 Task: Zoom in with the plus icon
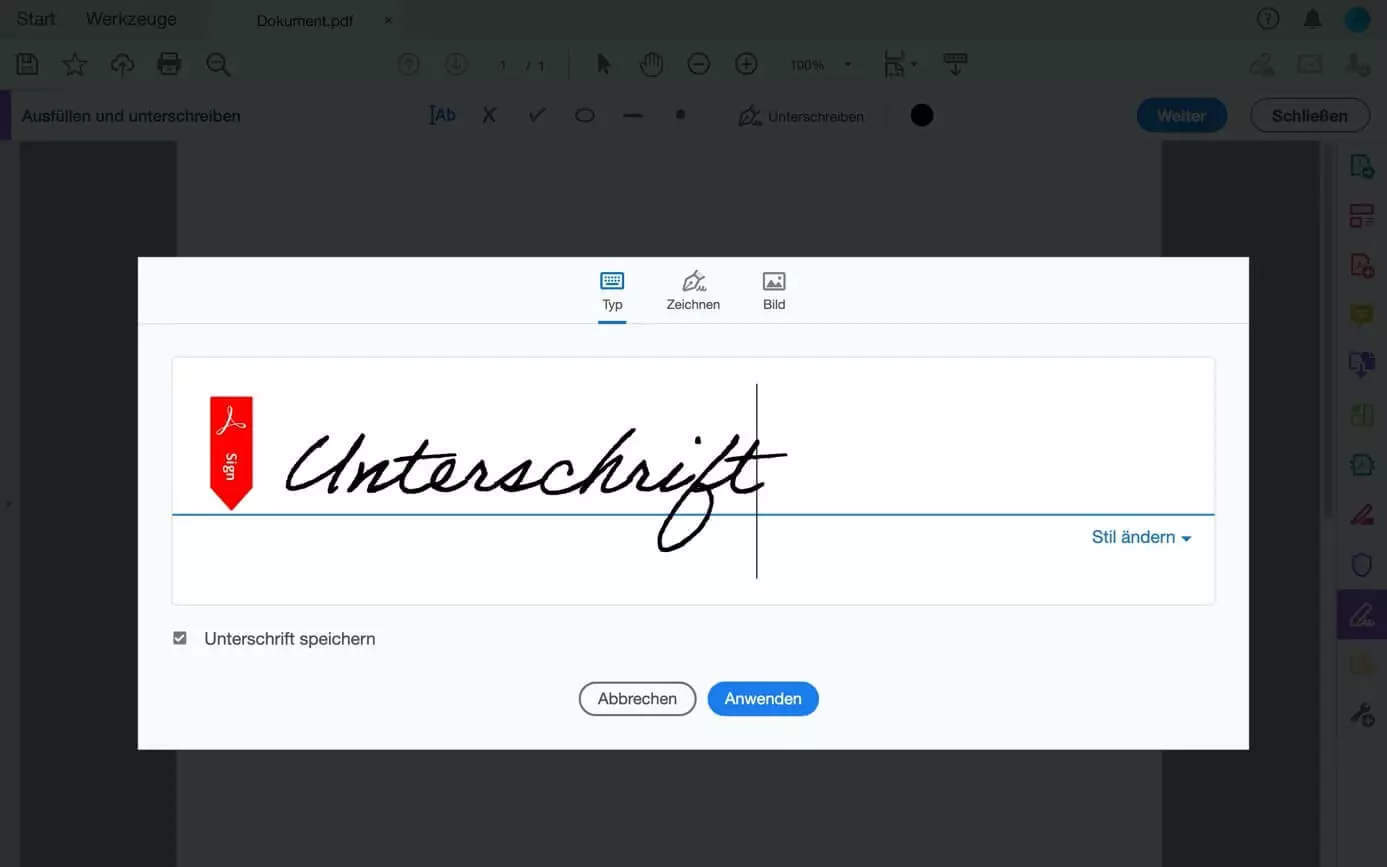pyautogui.click(x=746, y=65)
